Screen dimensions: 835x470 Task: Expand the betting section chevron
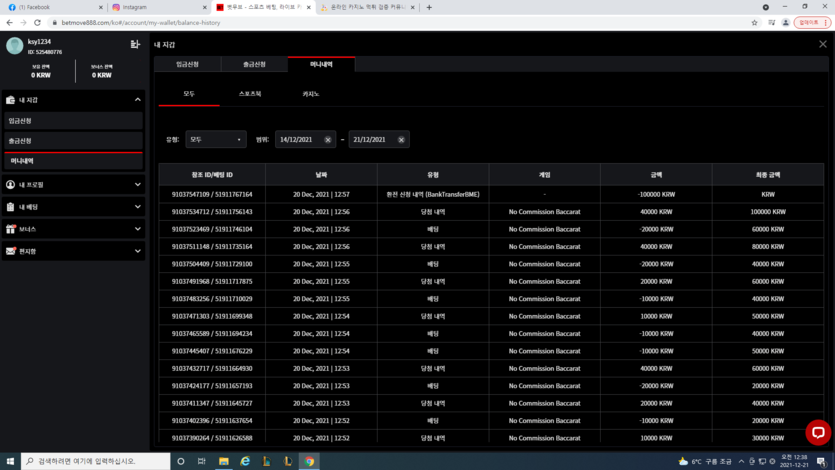click(x=137, y=207)
